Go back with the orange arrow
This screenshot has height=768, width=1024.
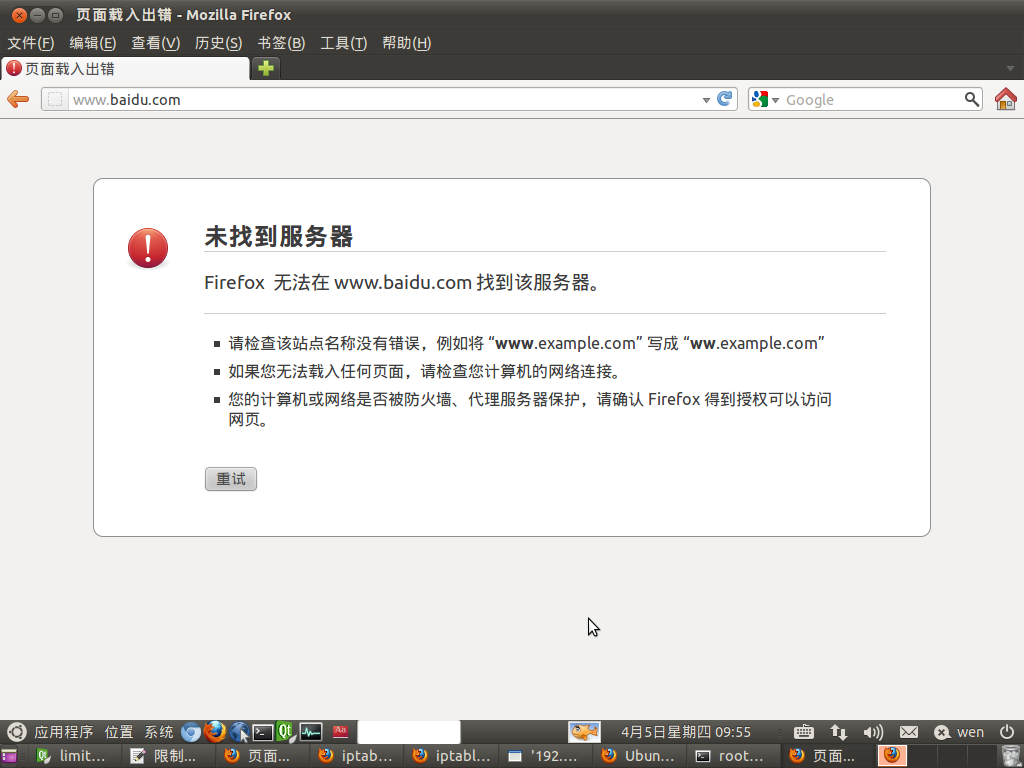point(18,99)
